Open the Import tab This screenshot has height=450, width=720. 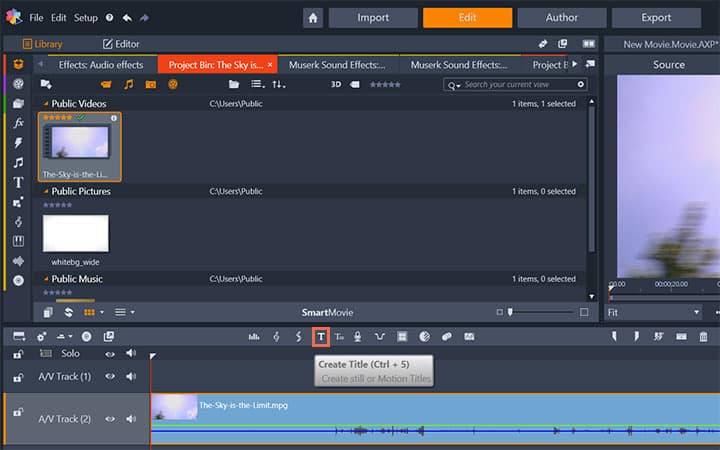(373, 18)
